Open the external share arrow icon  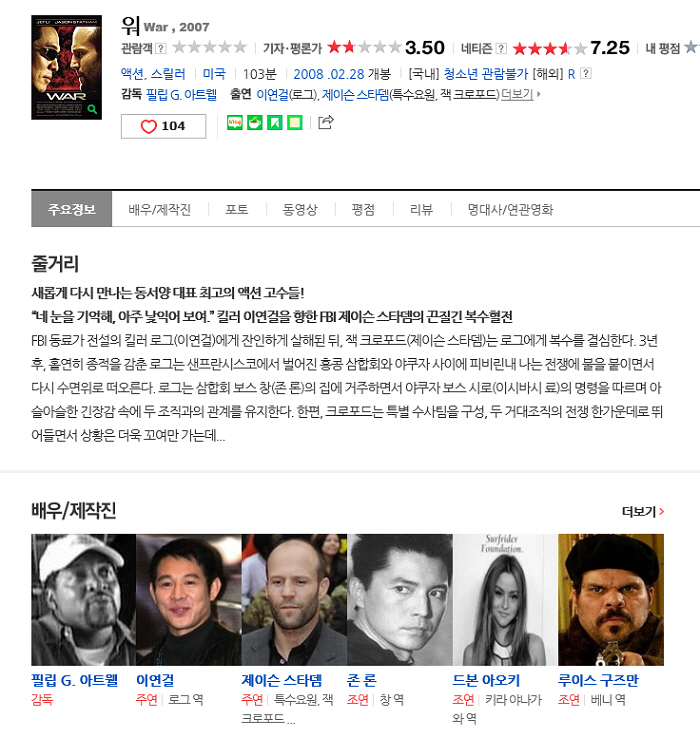[x=326, y=122]
